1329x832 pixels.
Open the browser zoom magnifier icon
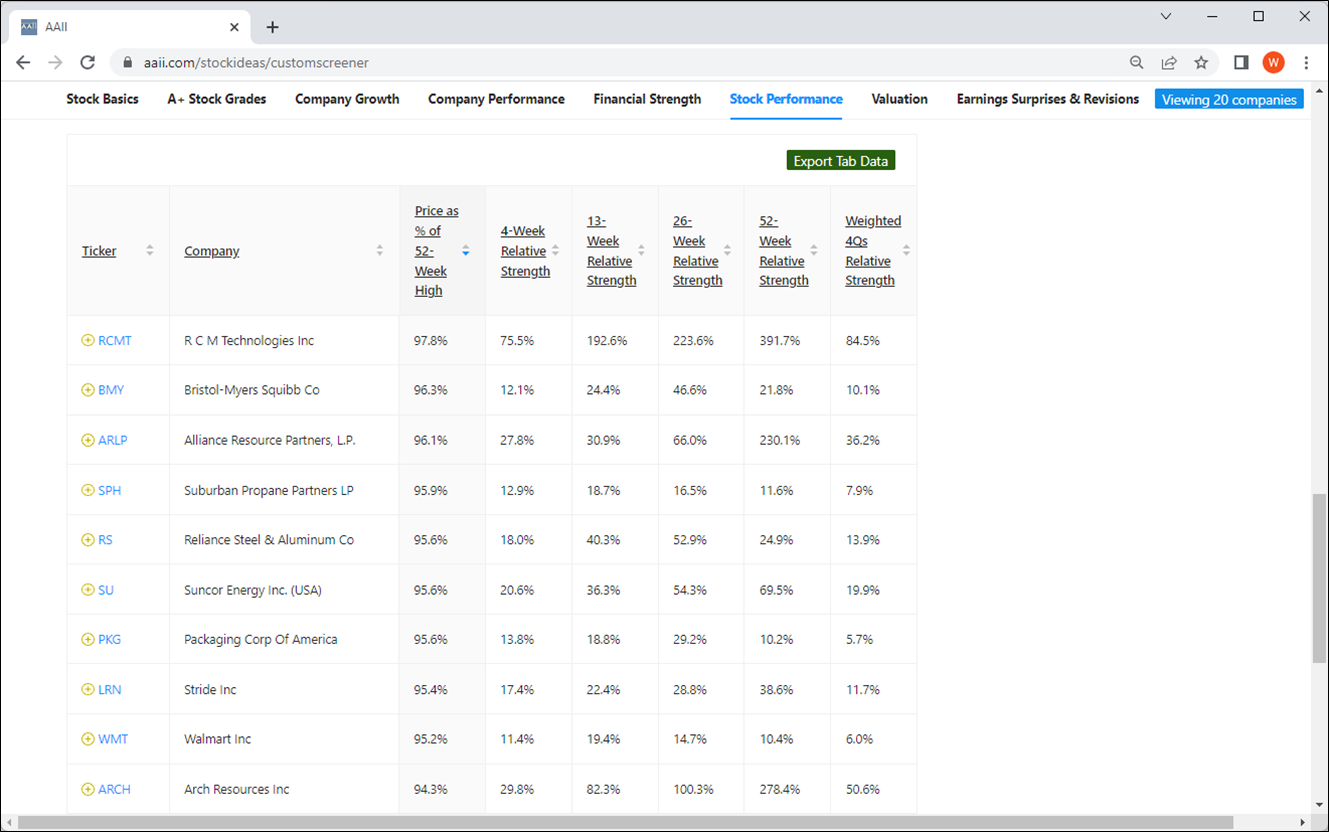click(x=1137, y=62)
